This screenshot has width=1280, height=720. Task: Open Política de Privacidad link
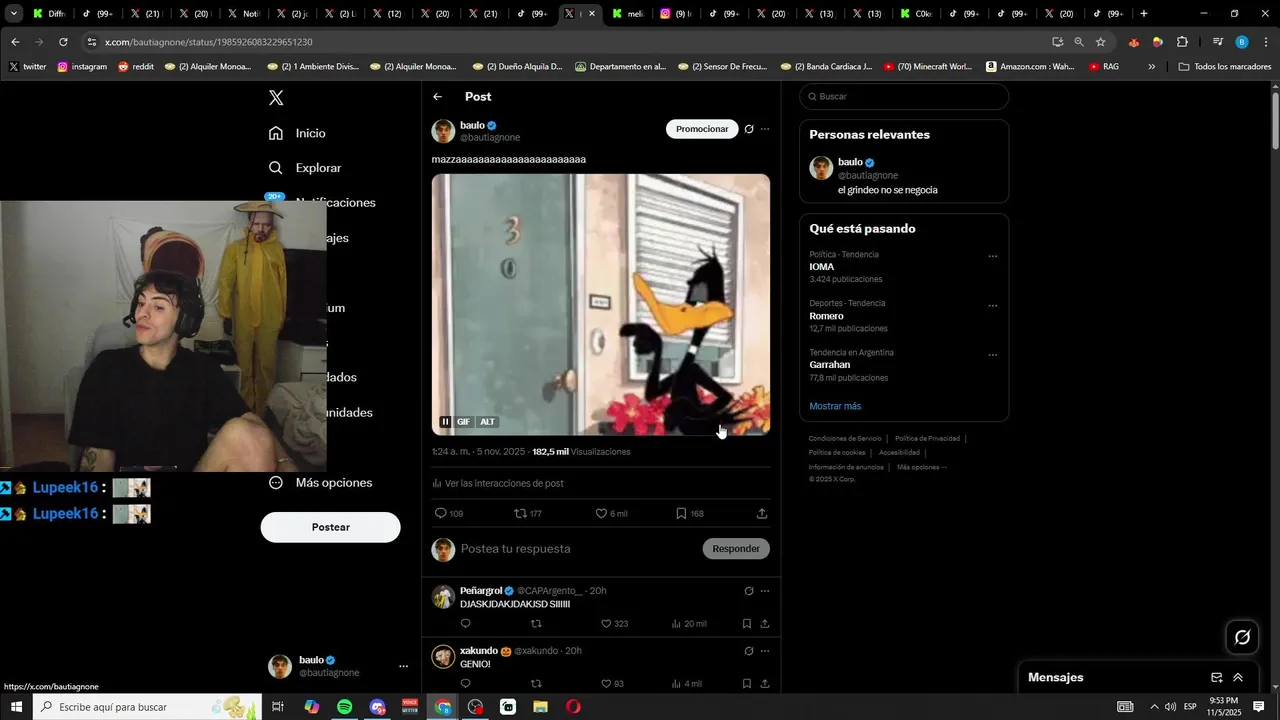(x=927, y=438)
